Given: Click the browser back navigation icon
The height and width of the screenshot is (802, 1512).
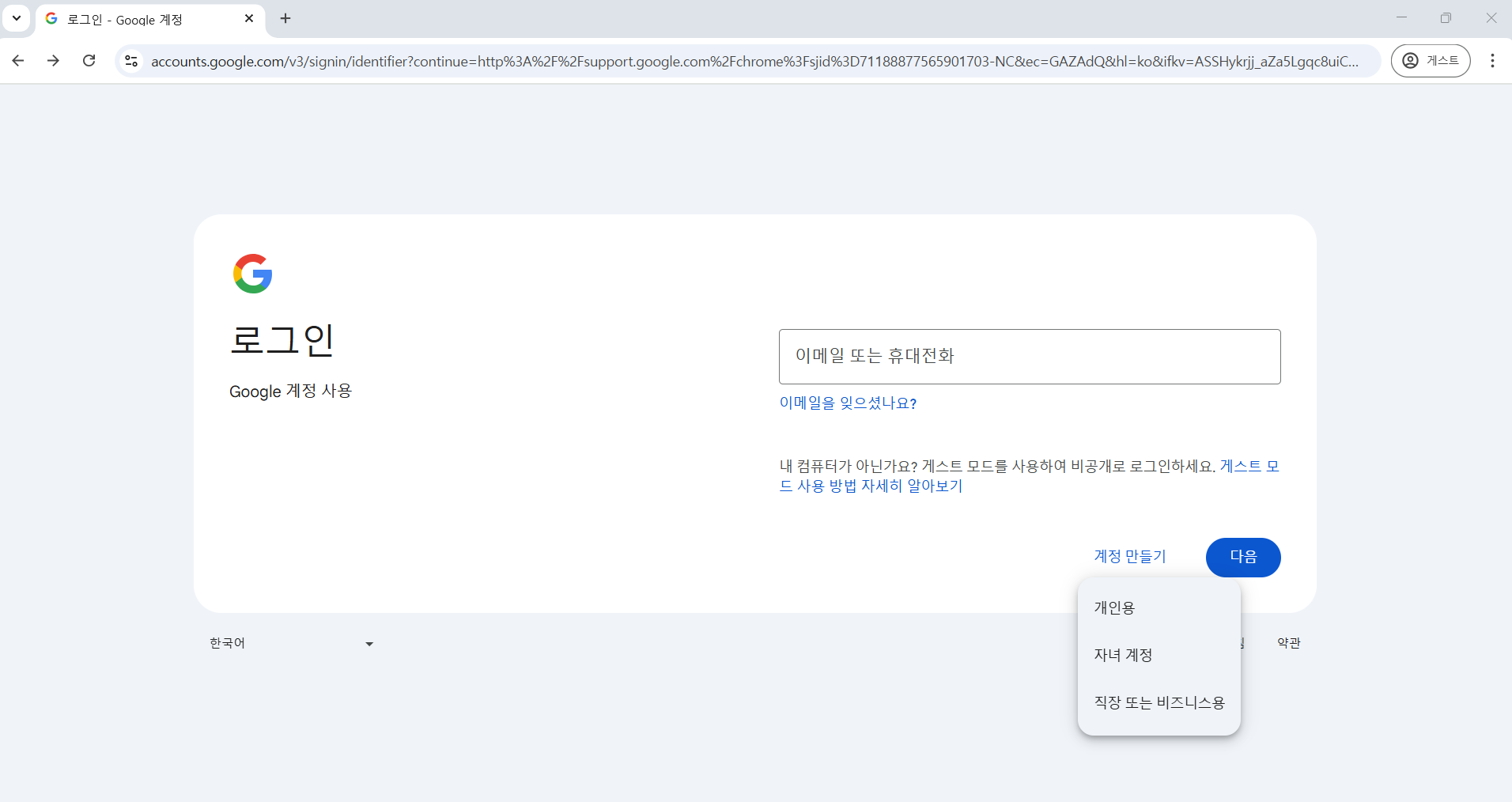Looking at the screenshot, I should (x=17, y=61).
